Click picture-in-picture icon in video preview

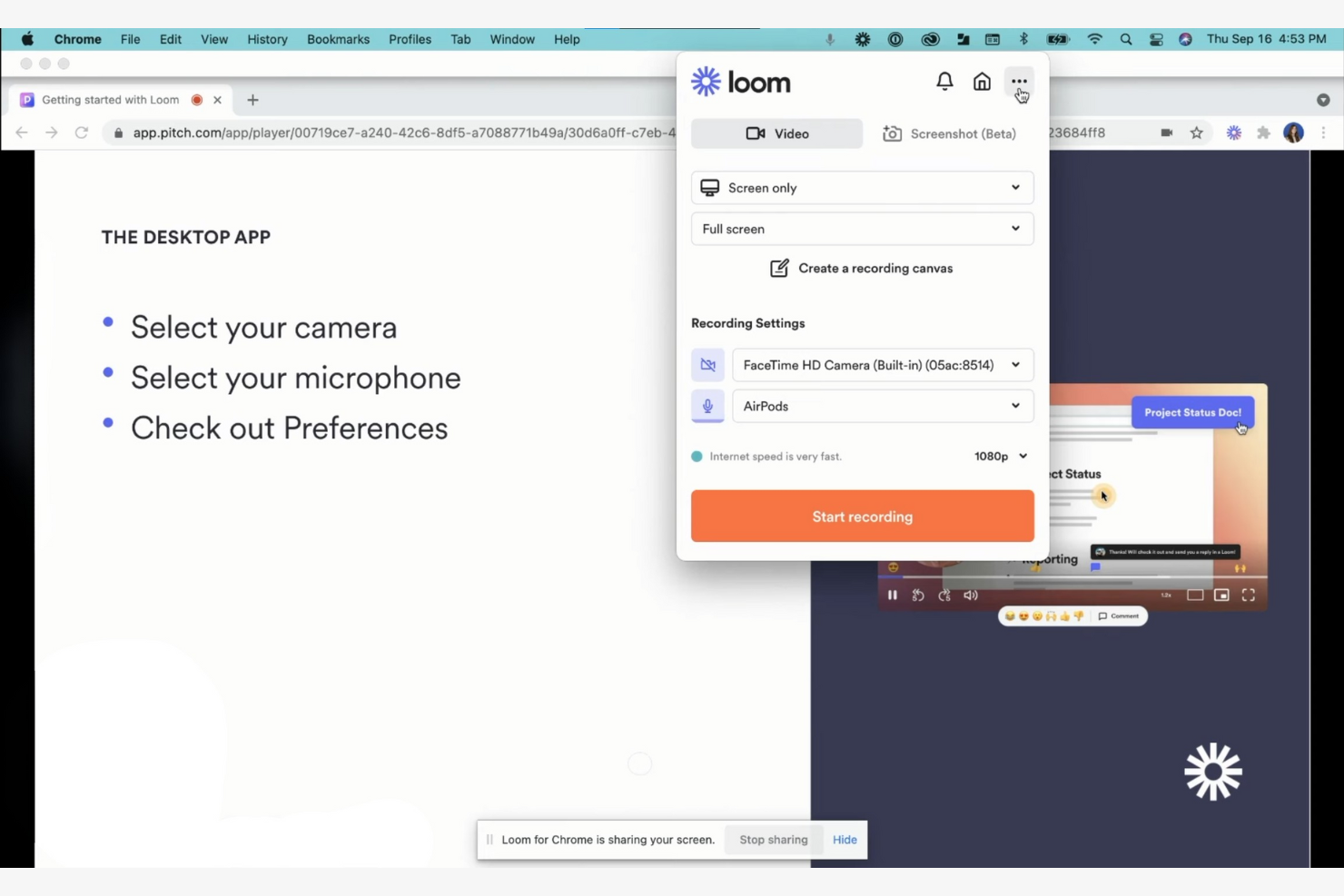[x=1222, y=596]
